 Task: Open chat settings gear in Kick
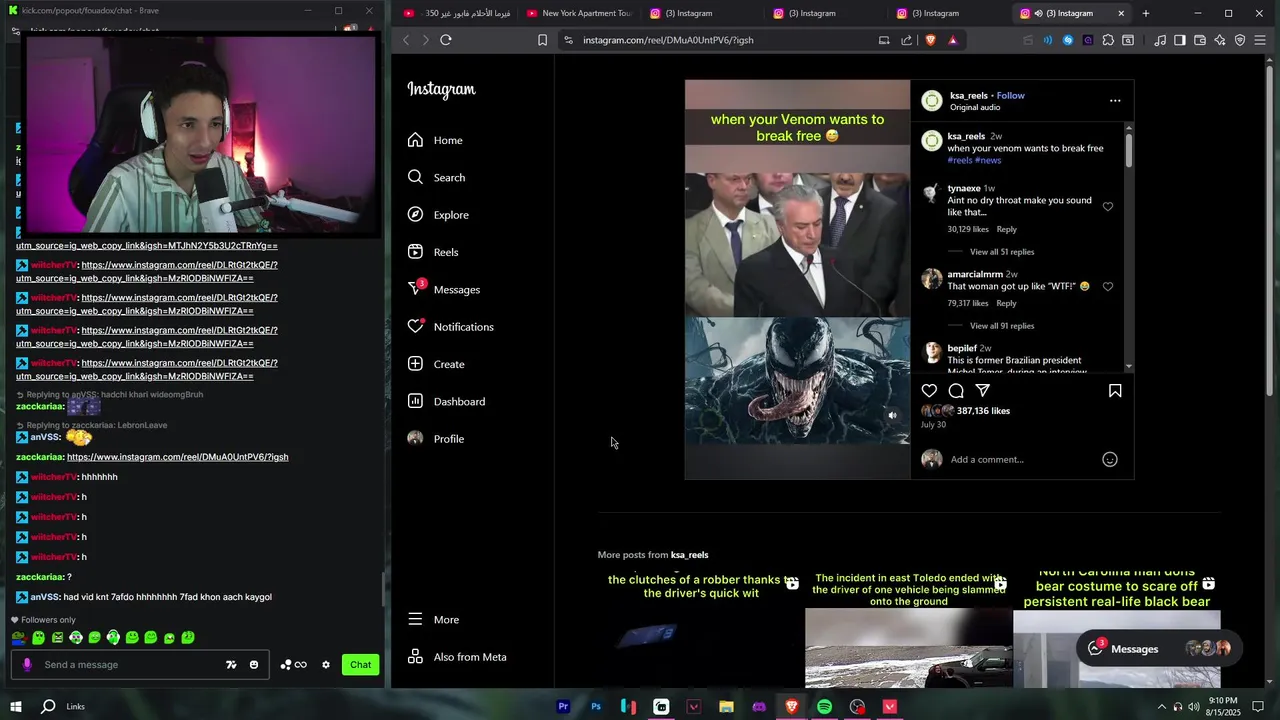(325, 665)
